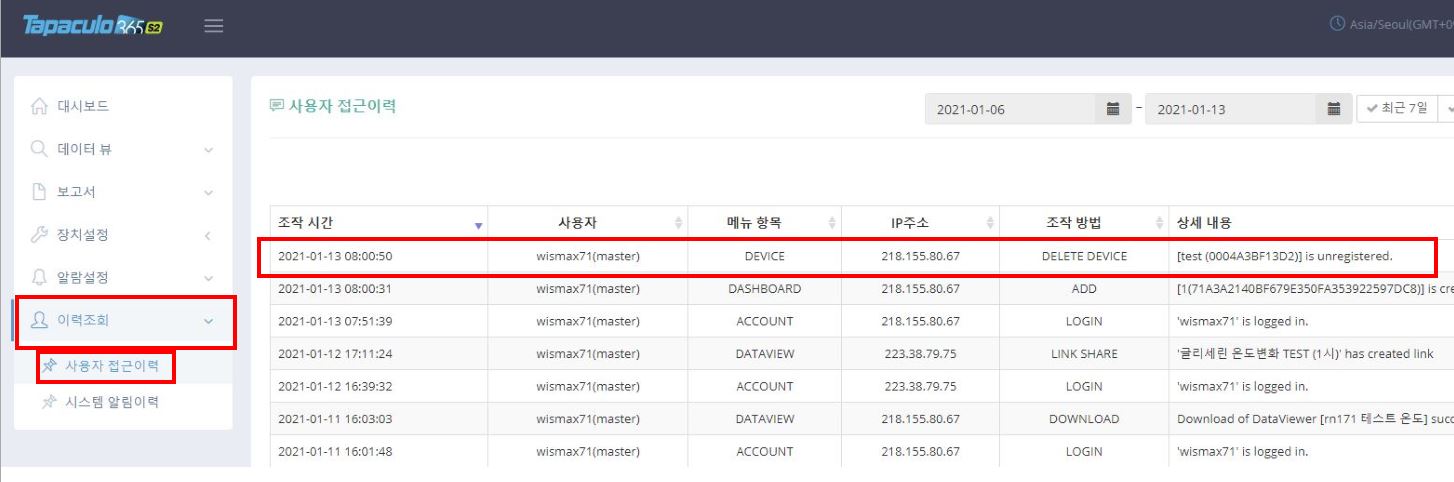Screen dimensions: 1454x482
Task: Click the Asia/Seoul timezone text
Action: [1402, 25]
